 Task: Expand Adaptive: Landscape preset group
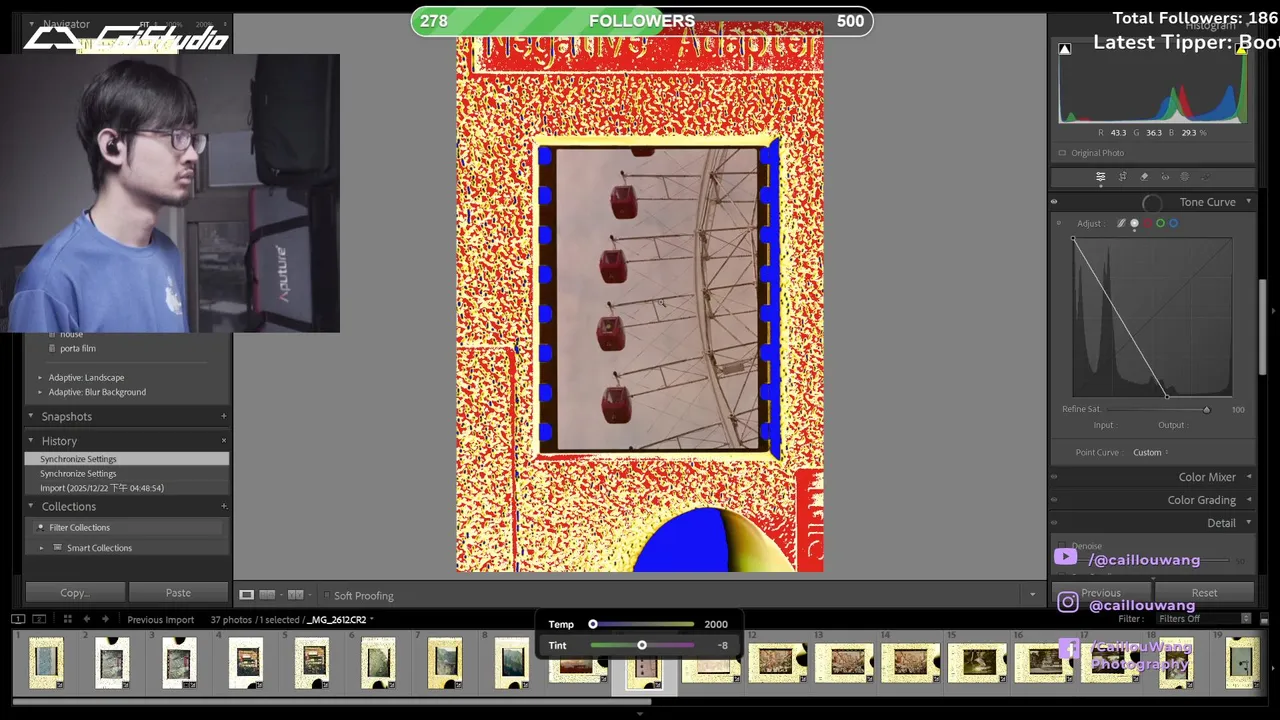[40, 377]
